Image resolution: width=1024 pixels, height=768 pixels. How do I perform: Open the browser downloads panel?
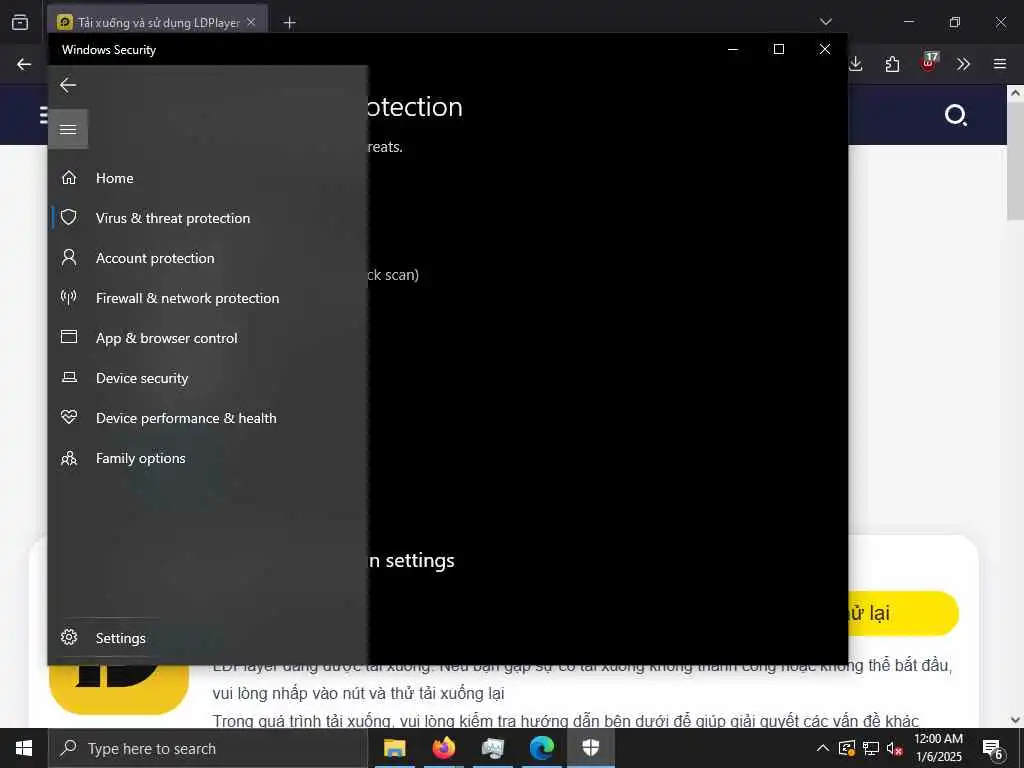856,64
